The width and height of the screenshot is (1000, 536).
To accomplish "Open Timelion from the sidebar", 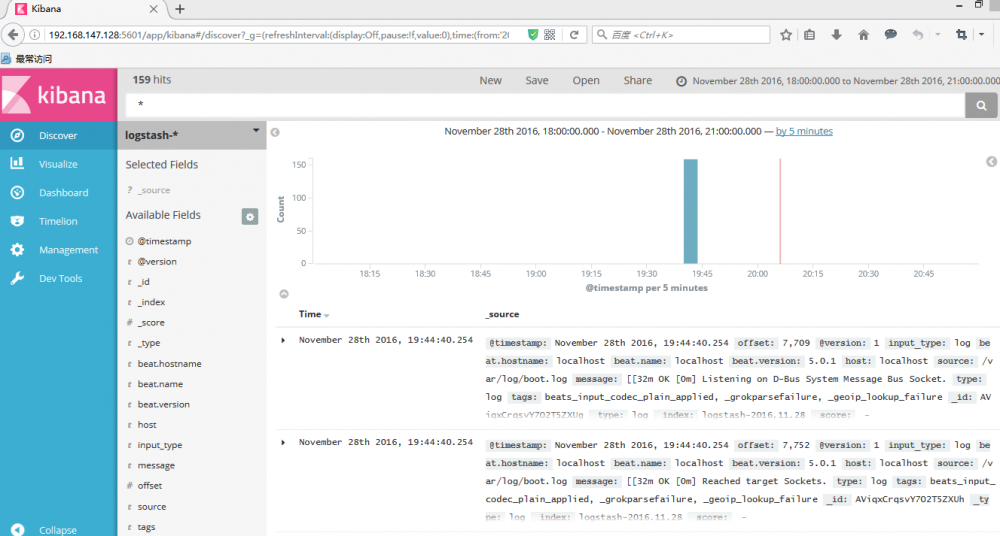I will point(58,221).
